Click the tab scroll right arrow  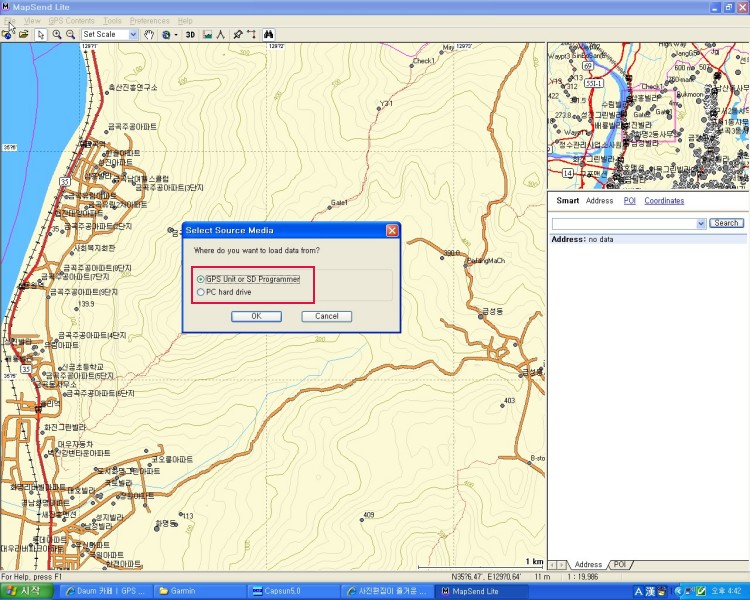(x=562, y=565)
